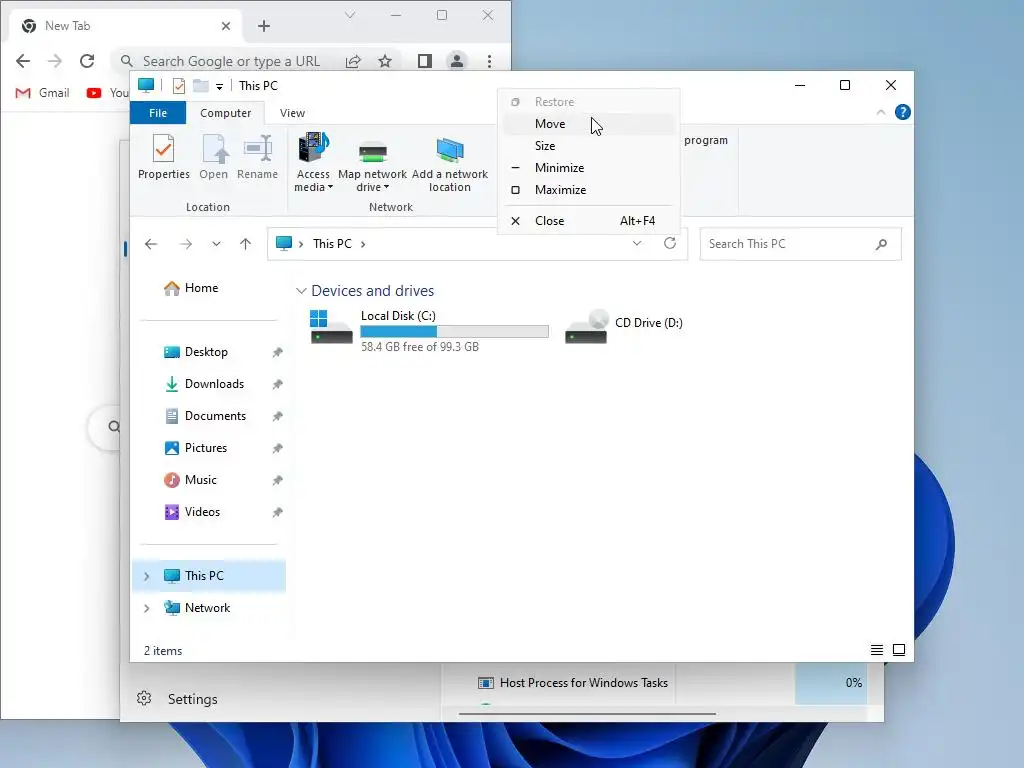Switch to details view in status bar
Image resolution: width=1024 pixels, height=768 pixels.
pos(876,650)
